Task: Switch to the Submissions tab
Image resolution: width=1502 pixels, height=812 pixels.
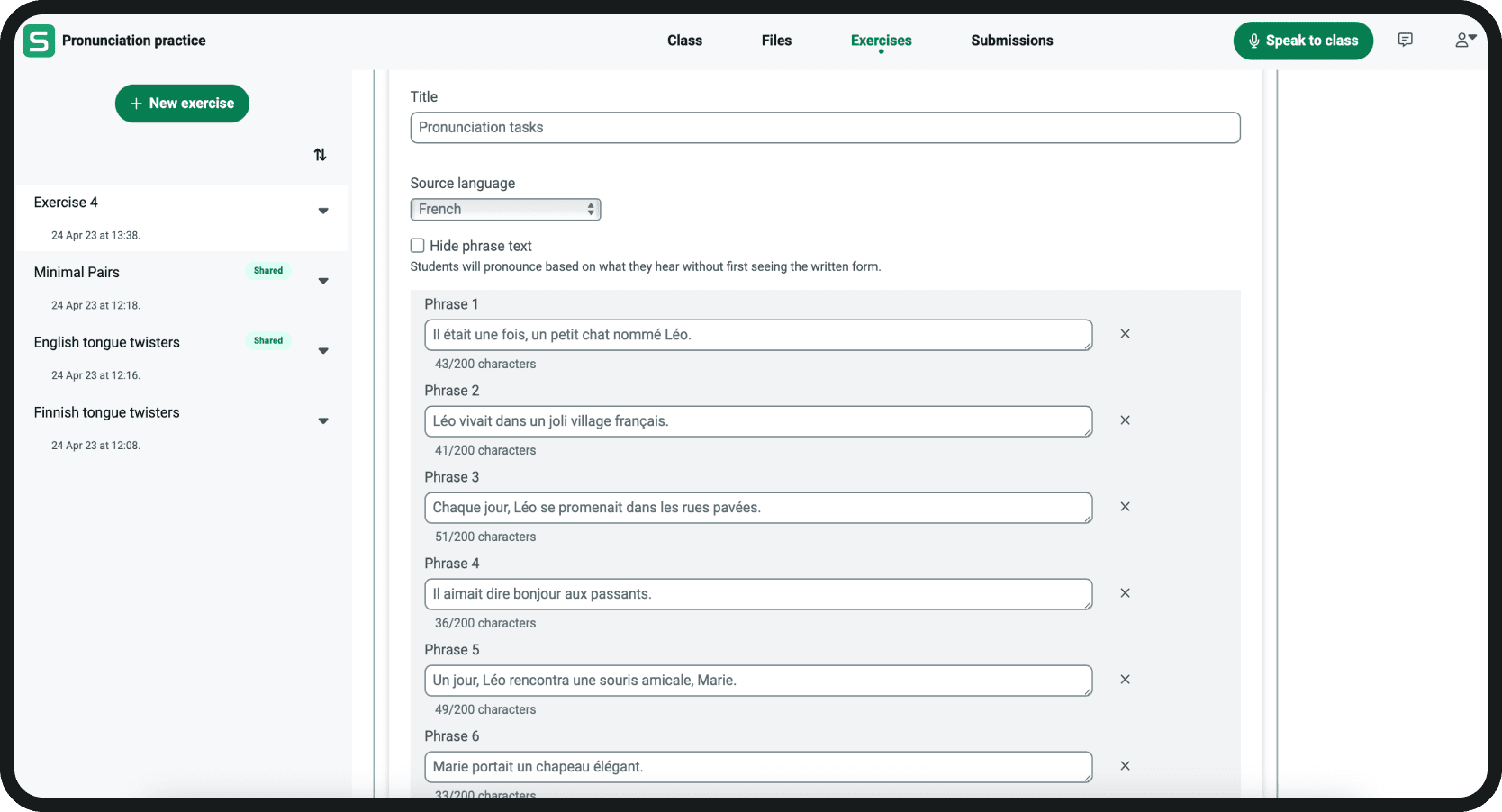Action: (1011, 41)
